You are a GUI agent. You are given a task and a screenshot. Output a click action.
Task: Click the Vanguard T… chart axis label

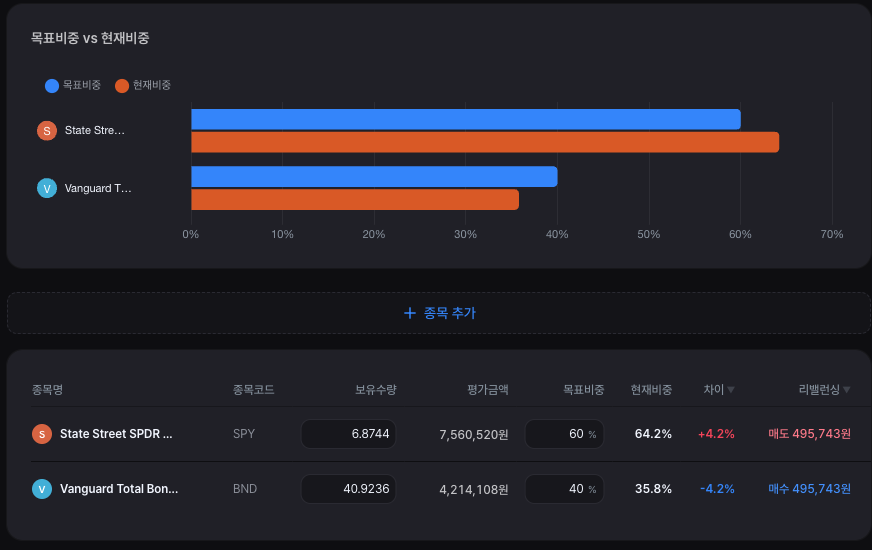pyautogui.click(x=98, y=189)
